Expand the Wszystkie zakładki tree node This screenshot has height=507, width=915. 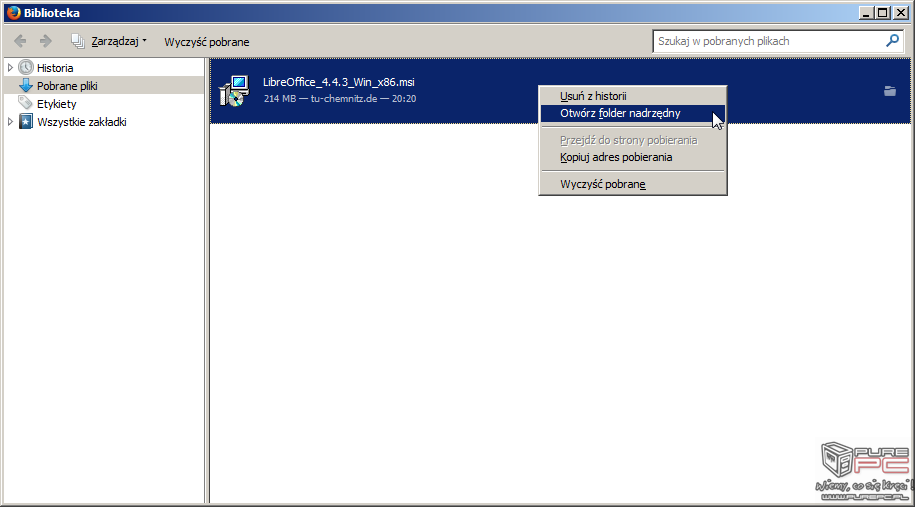click(x=10, y=122)
